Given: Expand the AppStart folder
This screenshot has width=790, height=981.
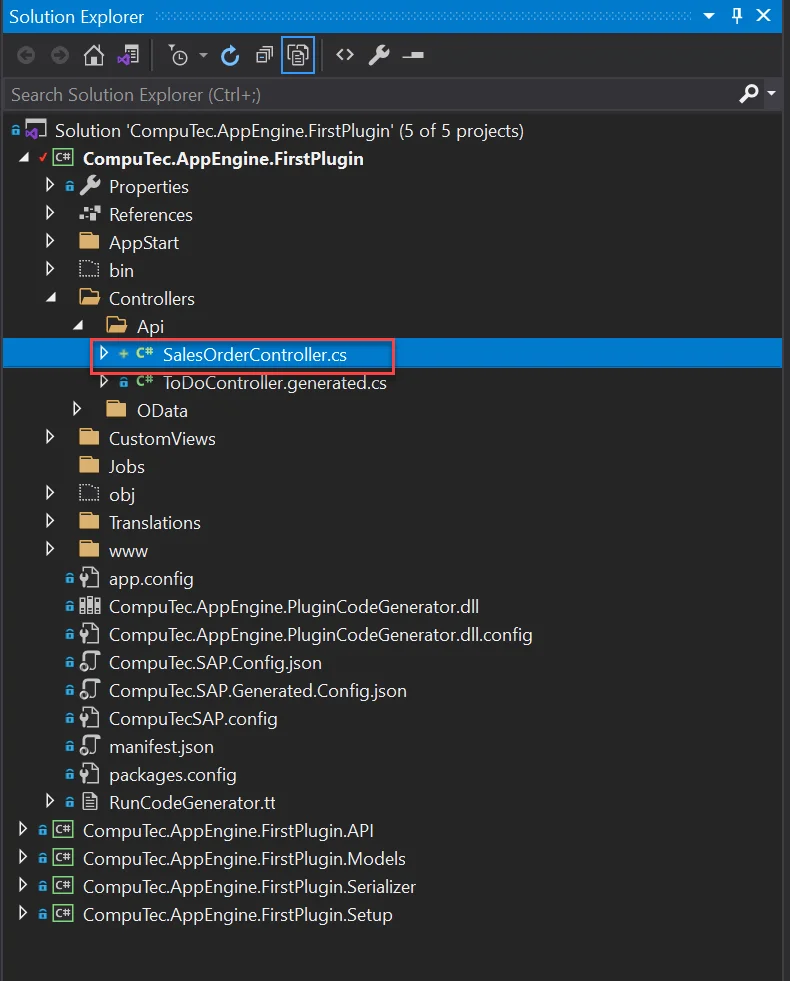Looking at the screenshot, I should (x=50, y=242).
